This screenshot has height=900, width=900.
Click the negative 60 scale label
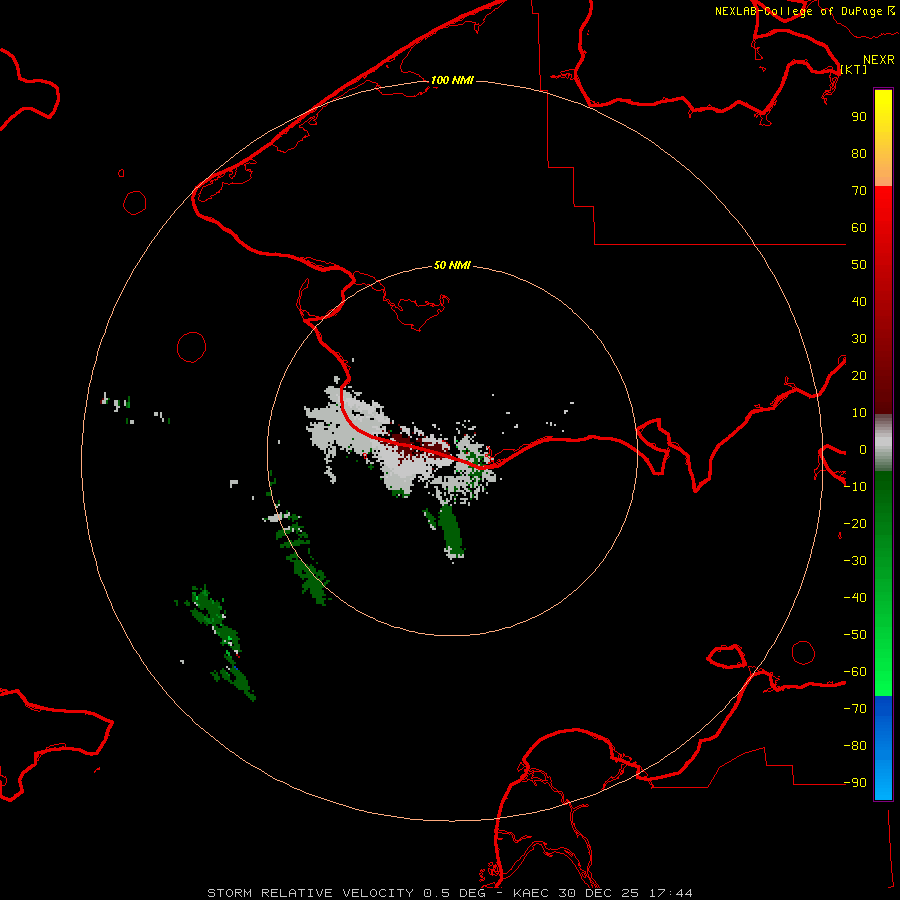855,672
